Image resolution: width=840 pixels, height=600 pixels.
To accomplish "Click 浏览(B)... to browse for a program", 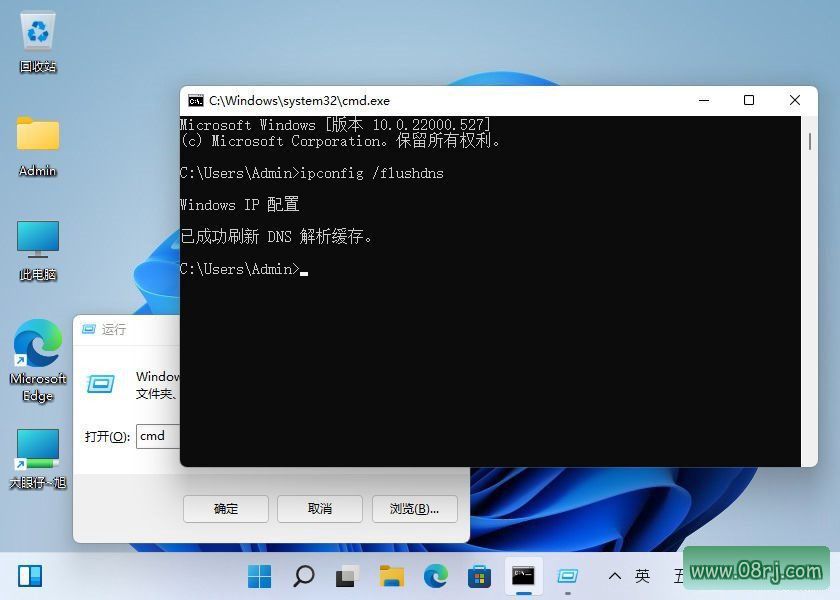I will 414,509.
